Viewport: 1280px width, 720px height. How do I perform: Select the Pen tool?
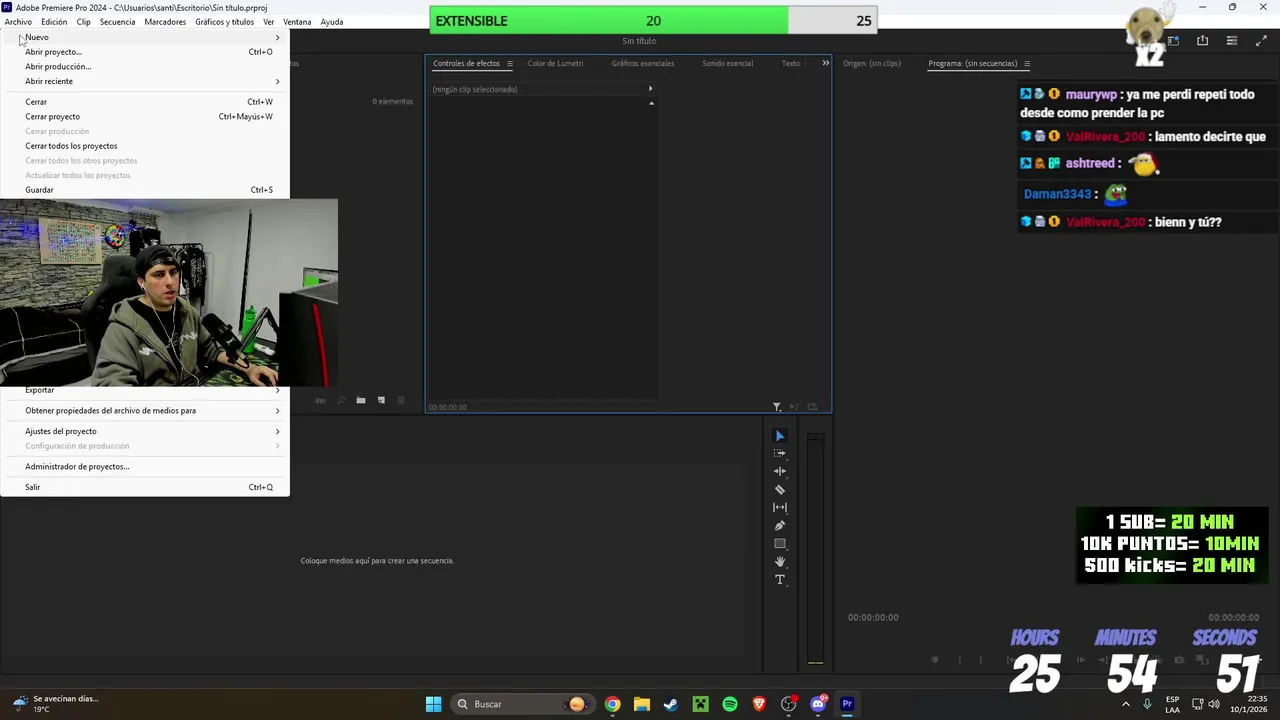tap(780, 526)
